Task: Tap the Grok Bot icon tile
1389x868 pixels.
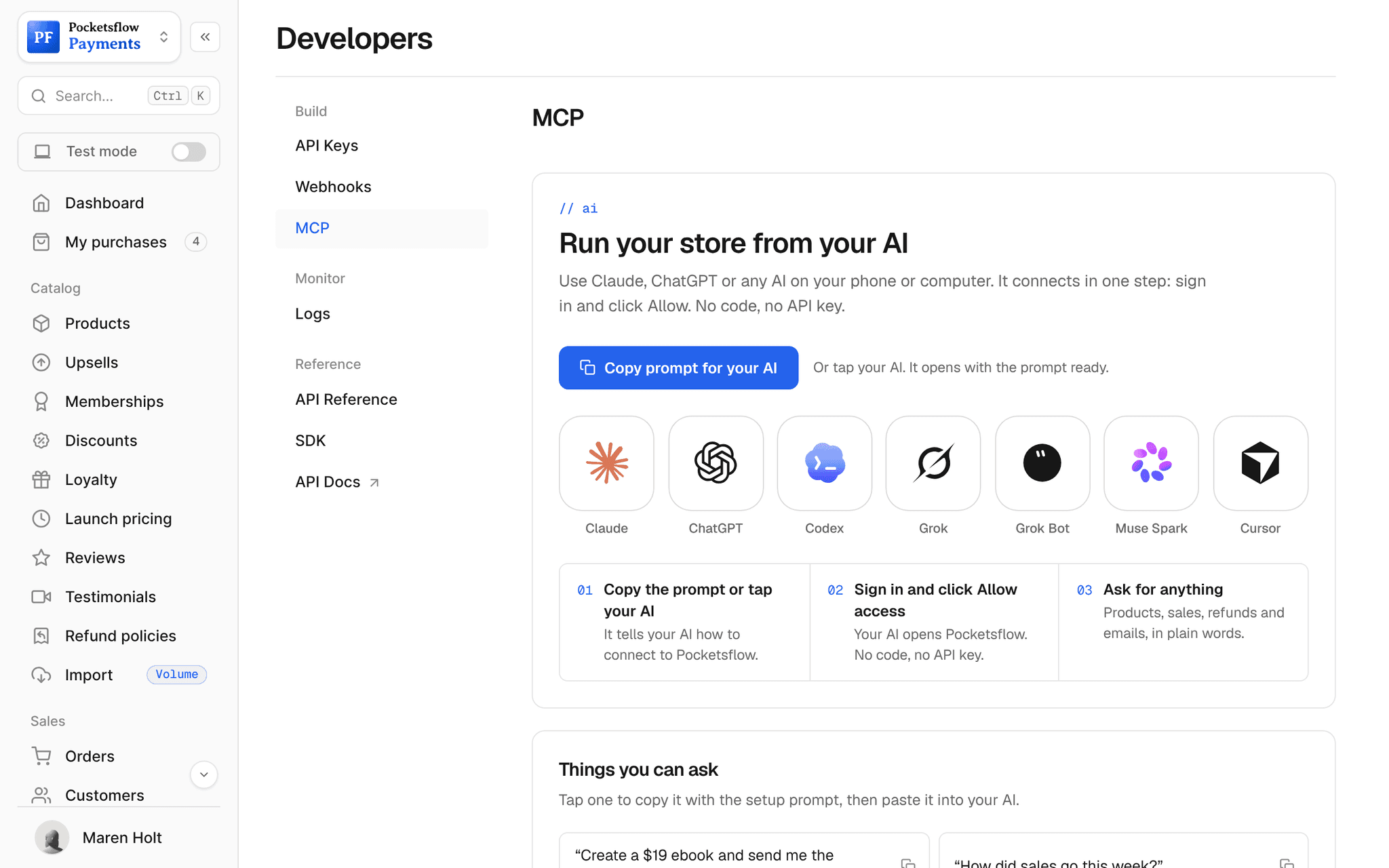Action: pyautogui.click(x=1042, y=463)
